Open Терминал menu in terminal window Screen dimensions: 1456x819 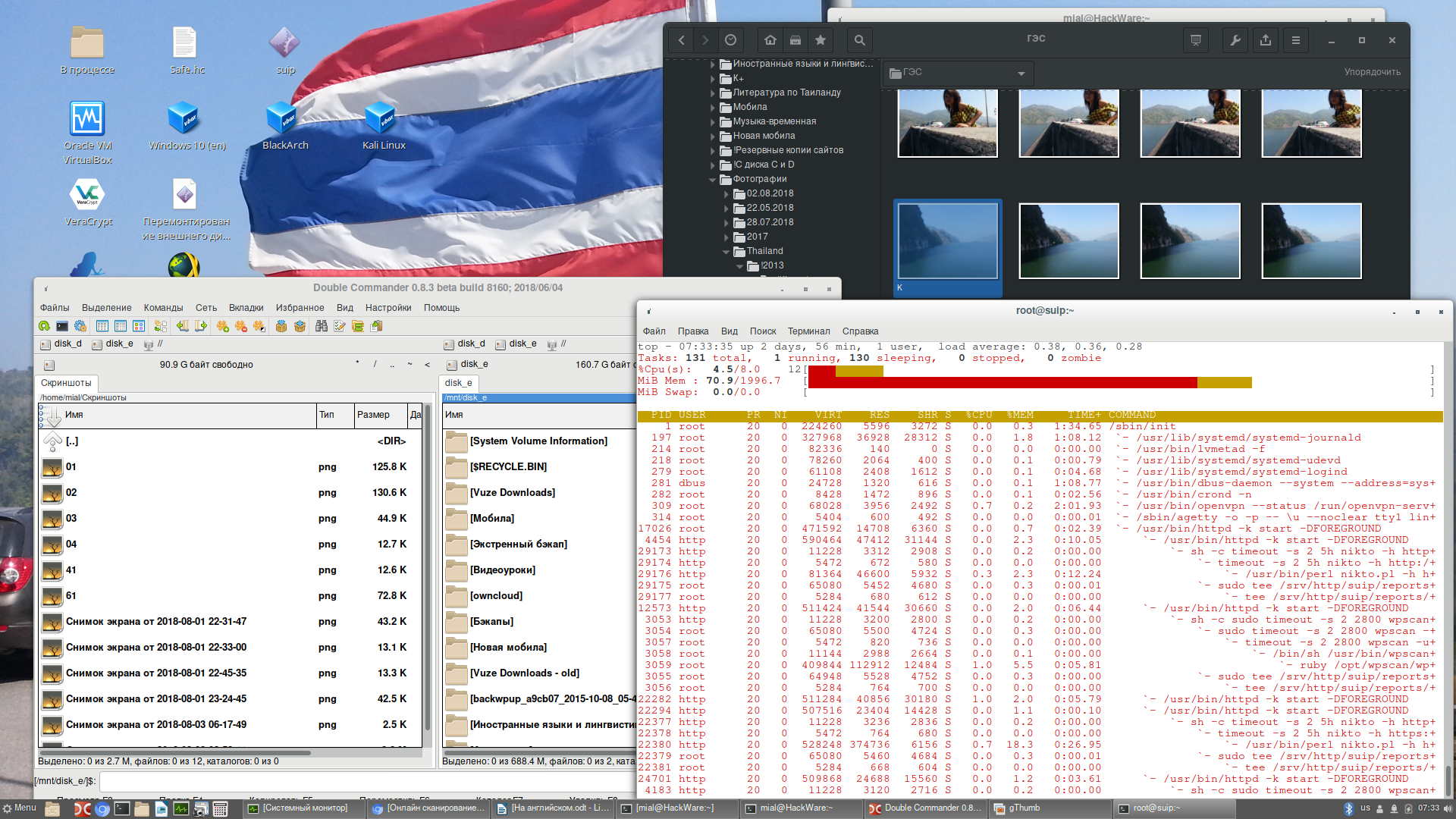pos(808,331)
